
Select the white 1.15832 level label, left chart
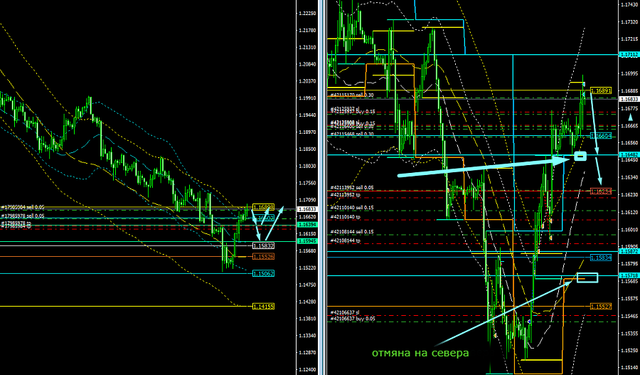263,245
